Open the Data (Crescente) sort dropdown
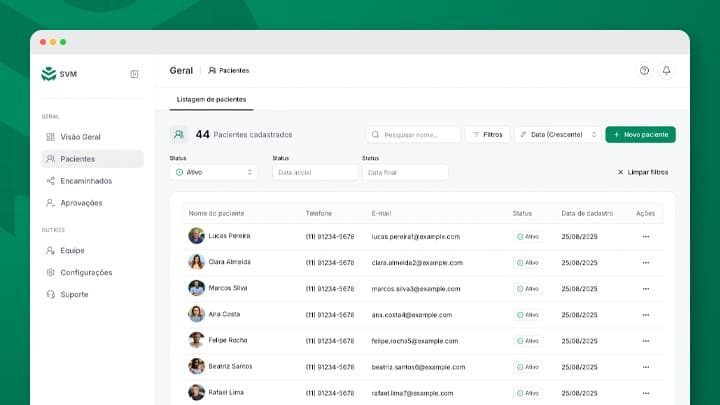The width and height of the screenshot is (720, 405). point(558,134)
